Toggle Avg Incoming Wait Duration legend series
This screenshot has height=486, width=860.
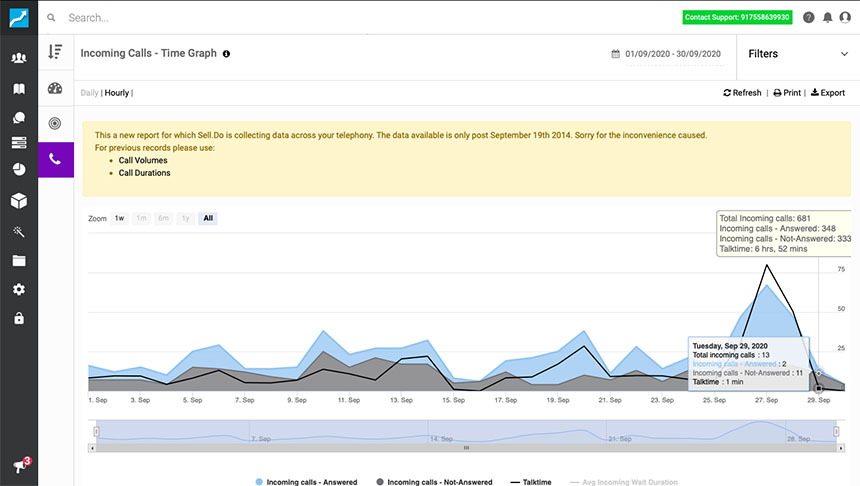pyautogui.click(x=624, y=482)
